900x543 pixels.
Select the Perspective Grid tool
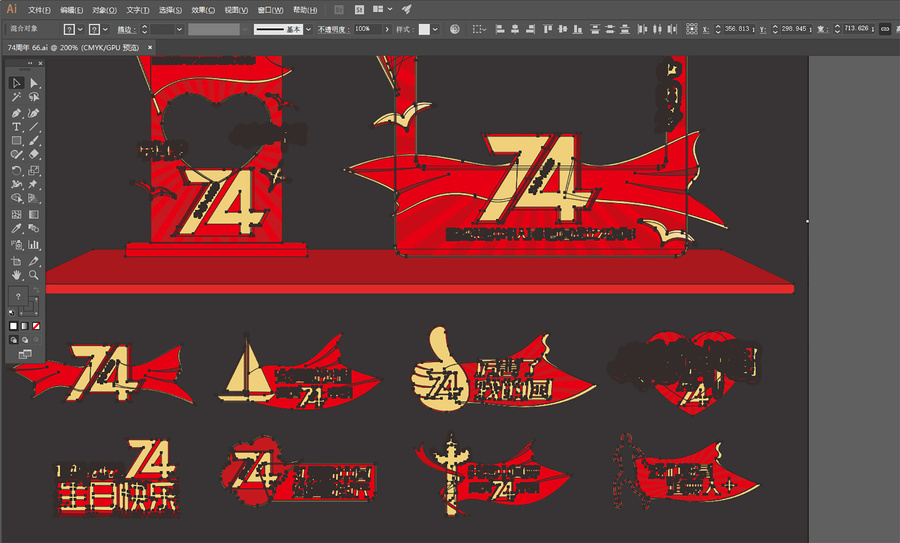pyautogui.click(x=34, y=199)
